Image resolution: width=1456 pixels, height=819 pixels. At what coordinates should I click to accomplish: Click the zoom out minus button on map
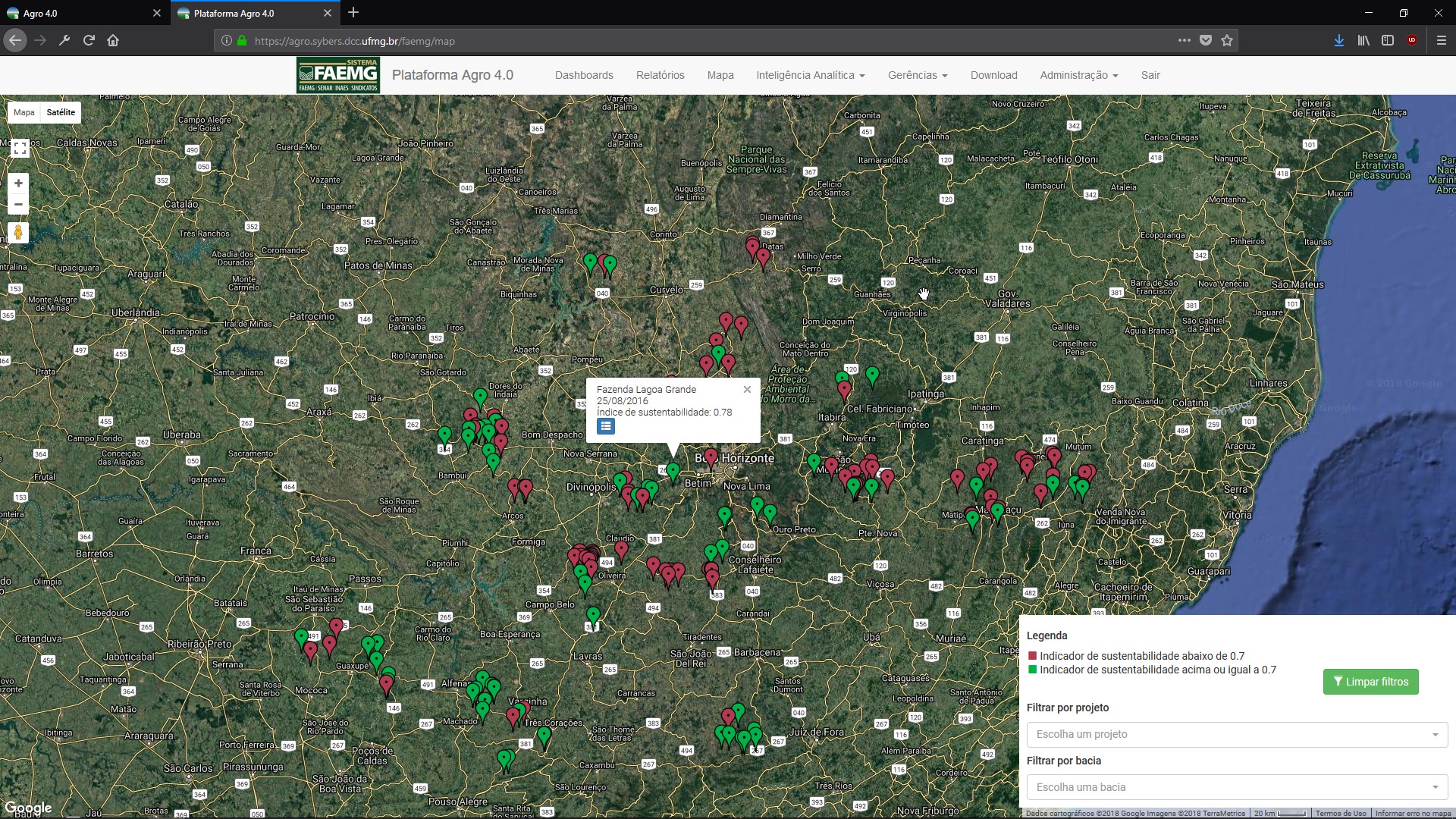pyautogui.click(x=18, y=205)
